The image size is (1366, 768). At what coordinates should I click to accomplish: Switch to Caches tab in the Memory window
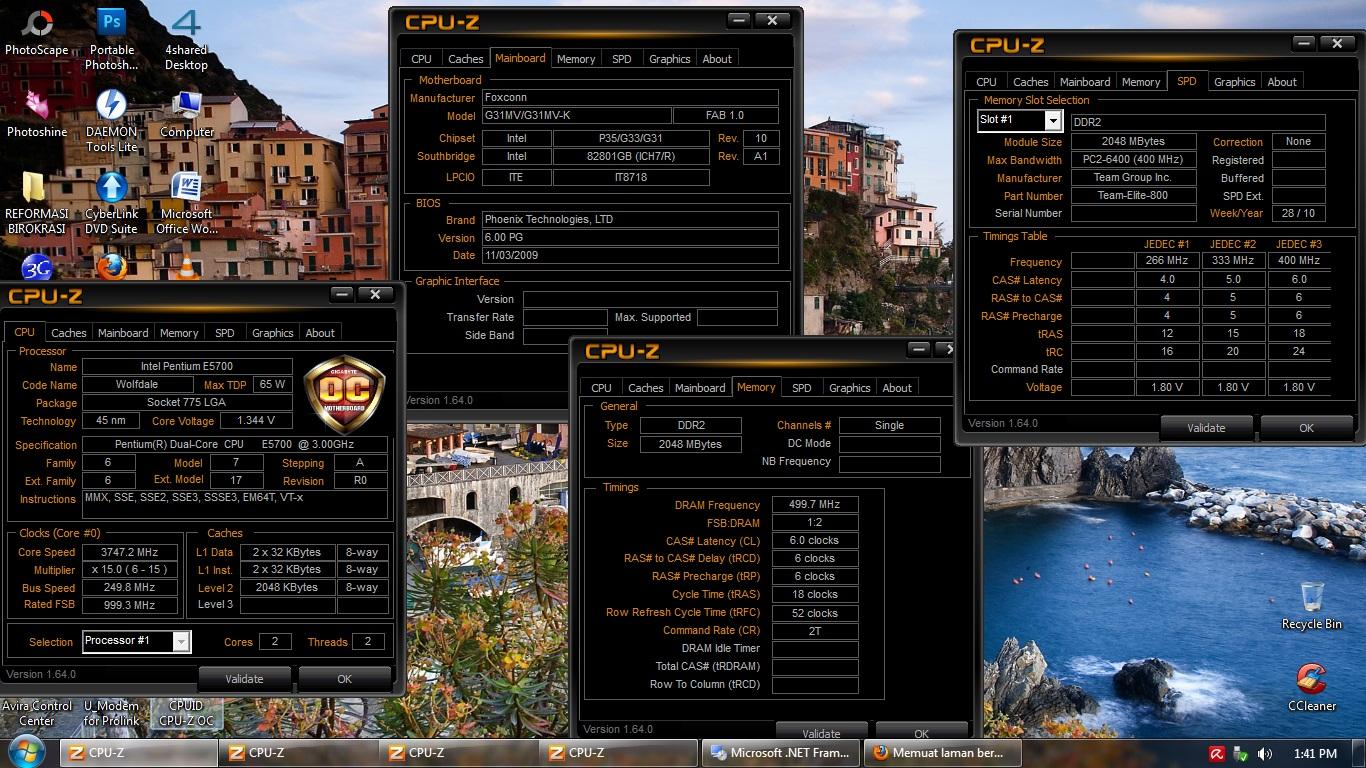coord(645,388)
